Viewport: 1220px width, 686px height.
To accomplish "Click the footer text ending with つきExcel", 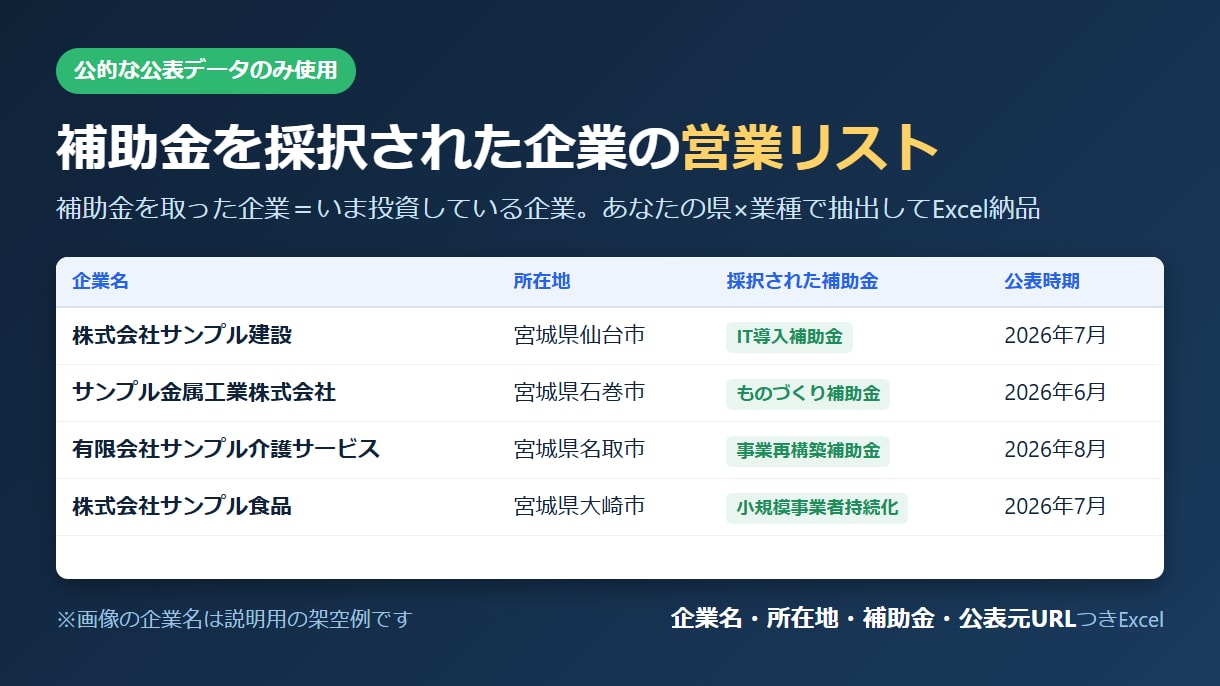I will pos(917,619).
